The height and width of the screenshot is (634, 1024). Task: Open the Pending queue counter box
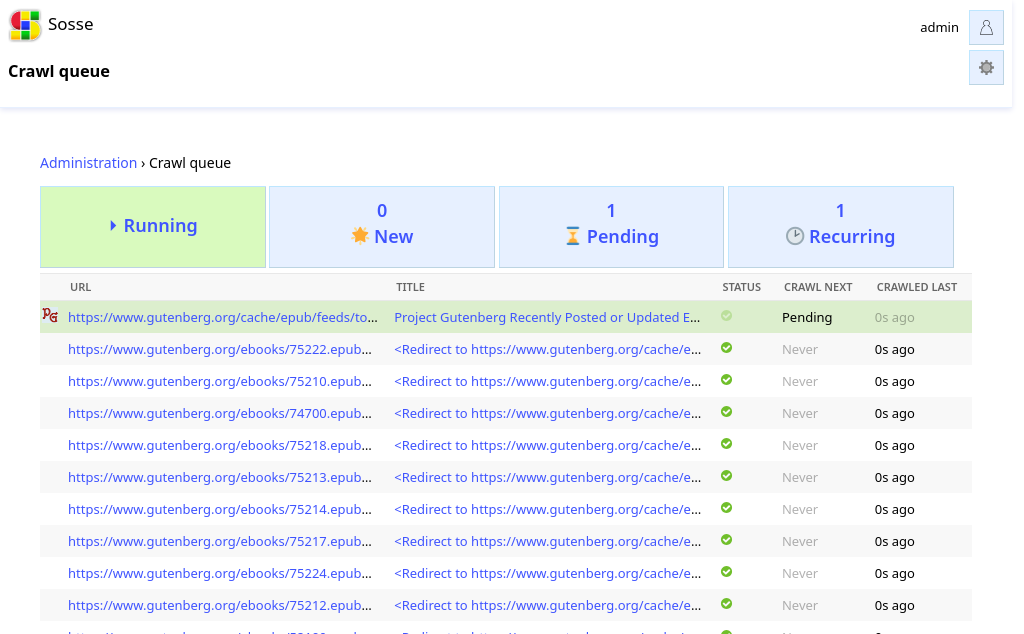point(611,227)
